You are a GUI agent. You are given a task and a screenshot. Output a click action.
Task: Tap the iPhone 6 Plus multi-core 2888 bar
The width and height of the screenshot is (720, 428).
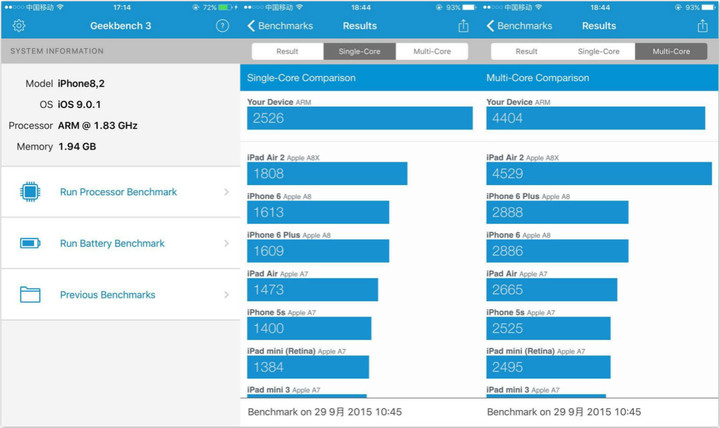pyautogui.click(x=557, y=212)
